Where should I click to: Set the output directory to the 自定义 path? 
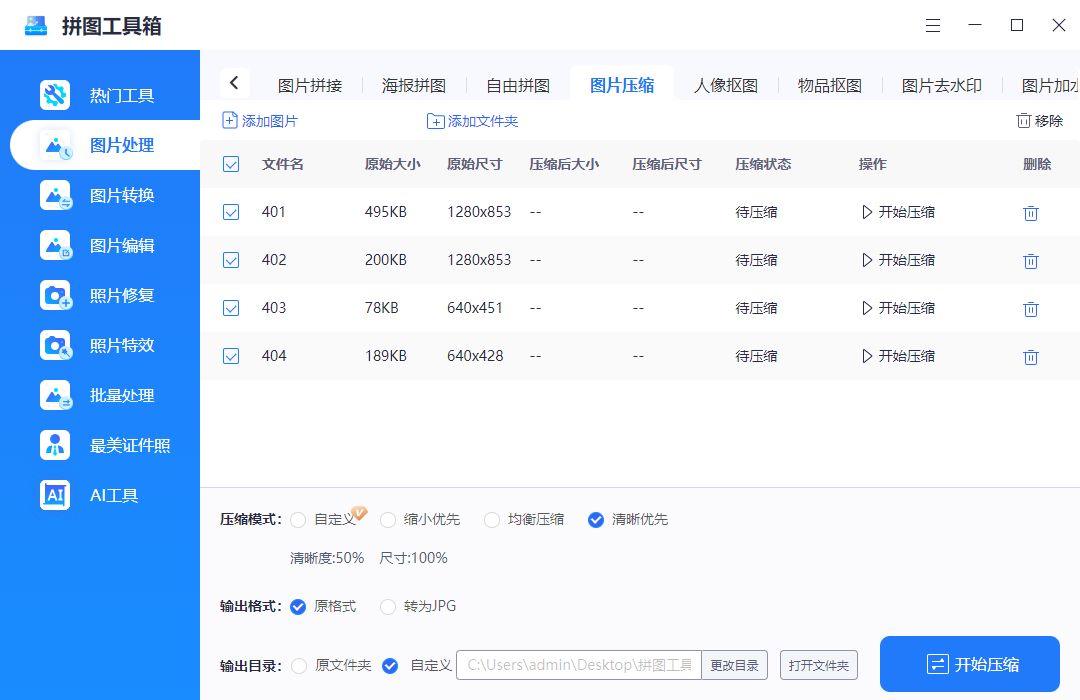[x=390, y=666]
